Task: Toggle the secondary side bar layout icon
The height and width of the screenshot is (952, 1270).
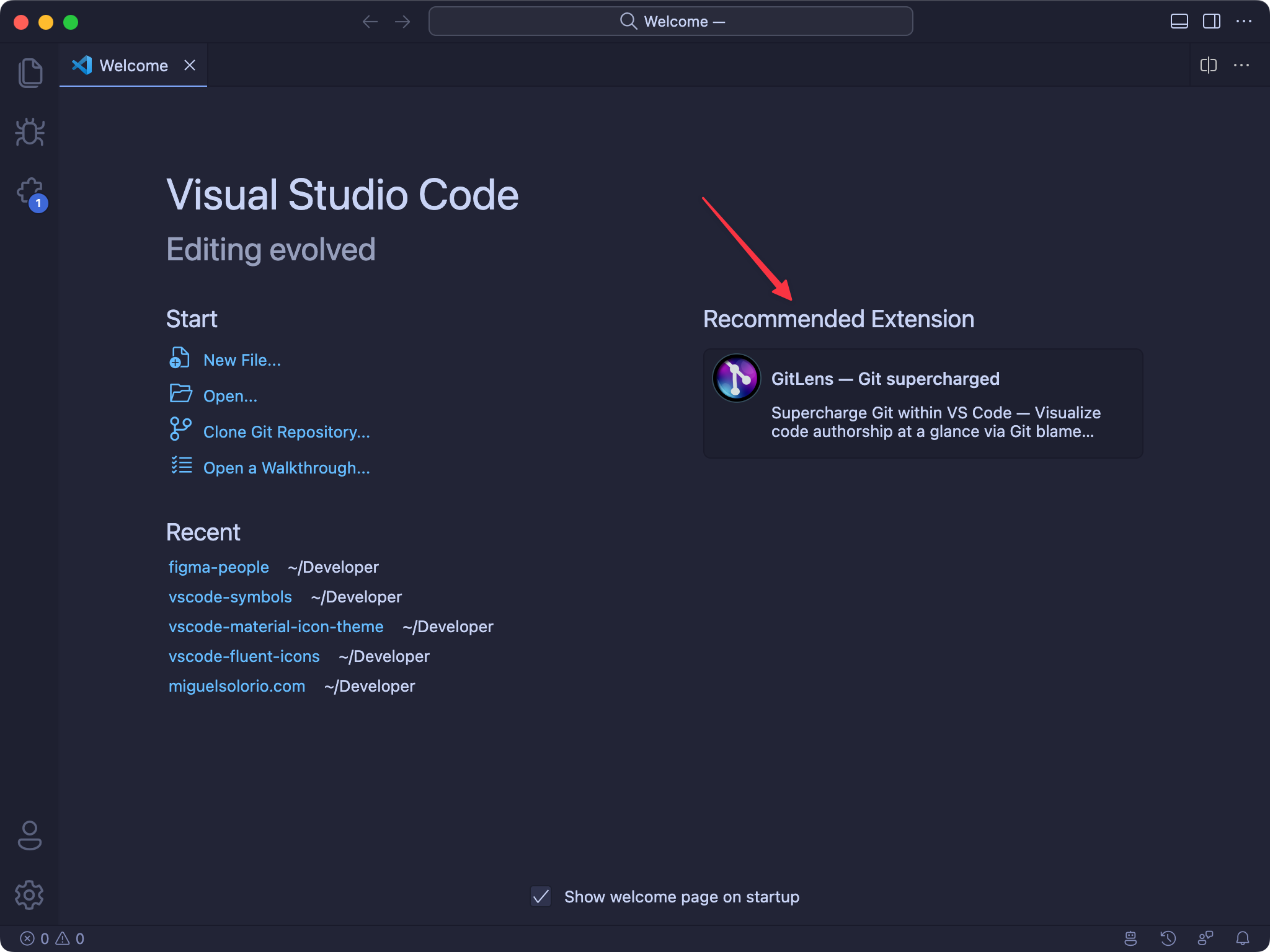Action: click(x=1211, y=22)
